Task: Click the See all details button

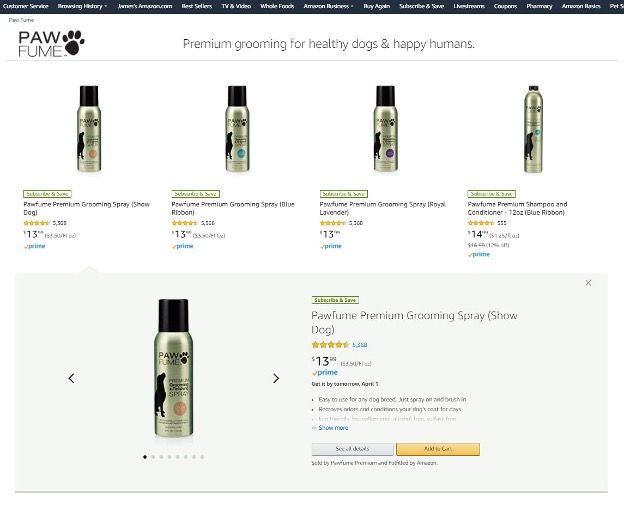Action: coord(353,449)
